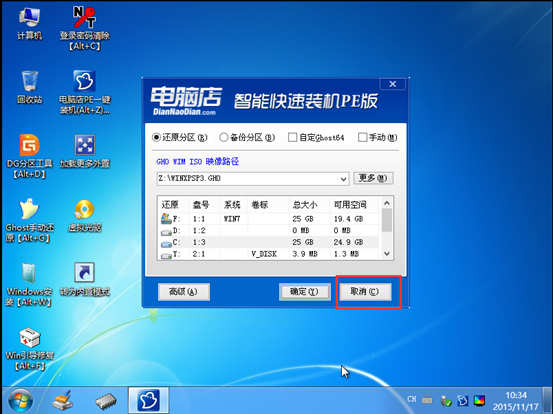Click 可用空间 column header
The height and width of the screenshot is (414, 553).
tap(354, 205)
